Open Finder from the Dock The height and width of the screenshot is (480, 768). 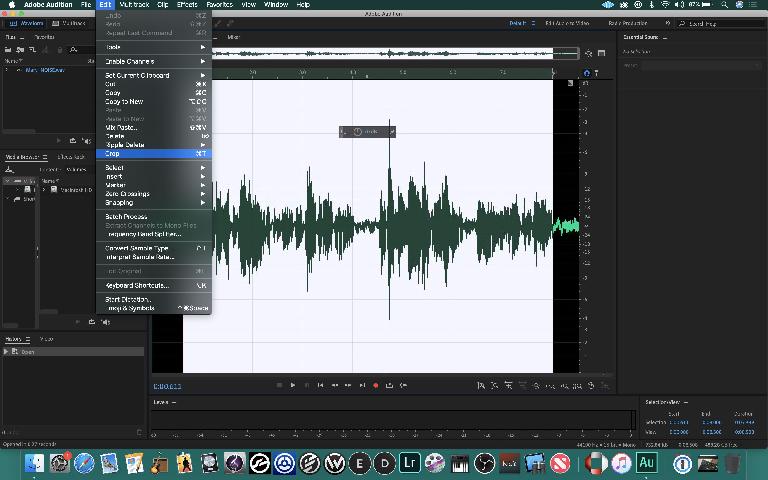point(34,463)
